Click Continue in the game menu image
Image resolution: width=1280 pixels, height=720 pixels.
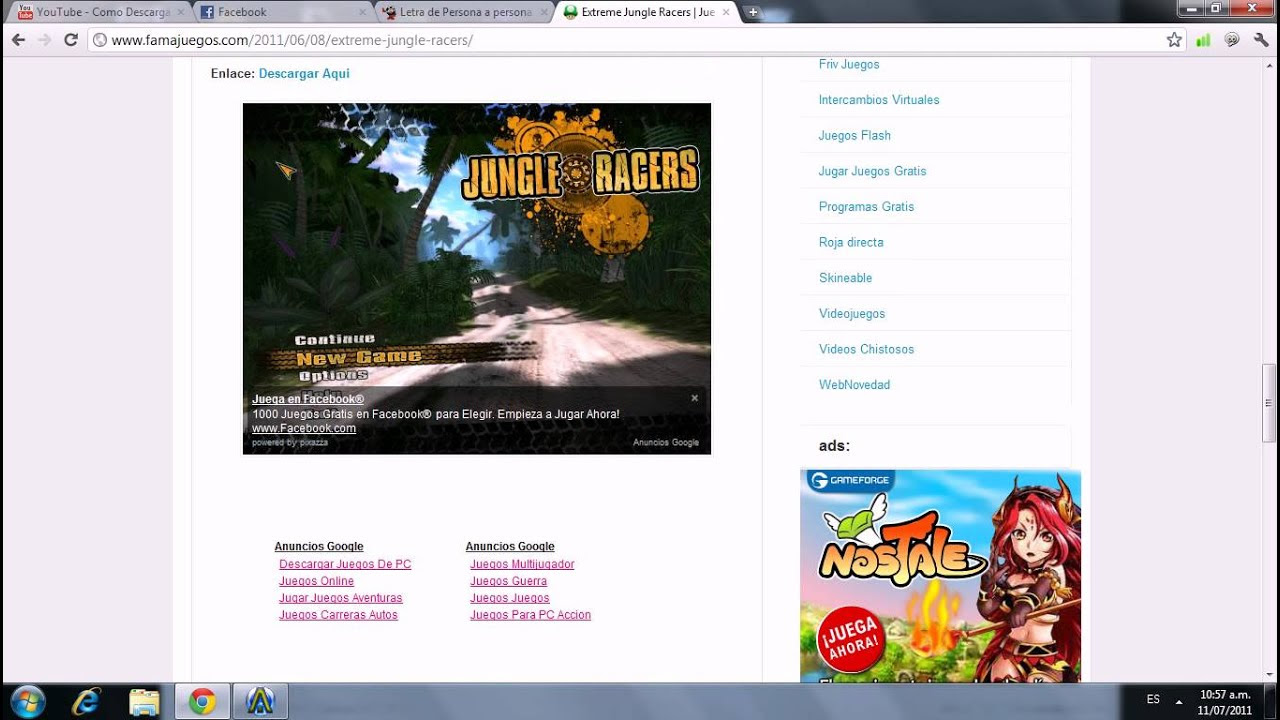pos(335,340)
